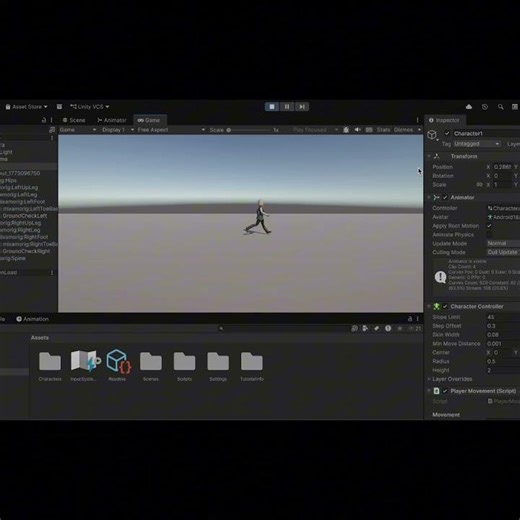Image resolution: width=520 pixels, height=520 pixels.
Task: Toggle Gizmos in the Game view
Action: pos(403,130)
